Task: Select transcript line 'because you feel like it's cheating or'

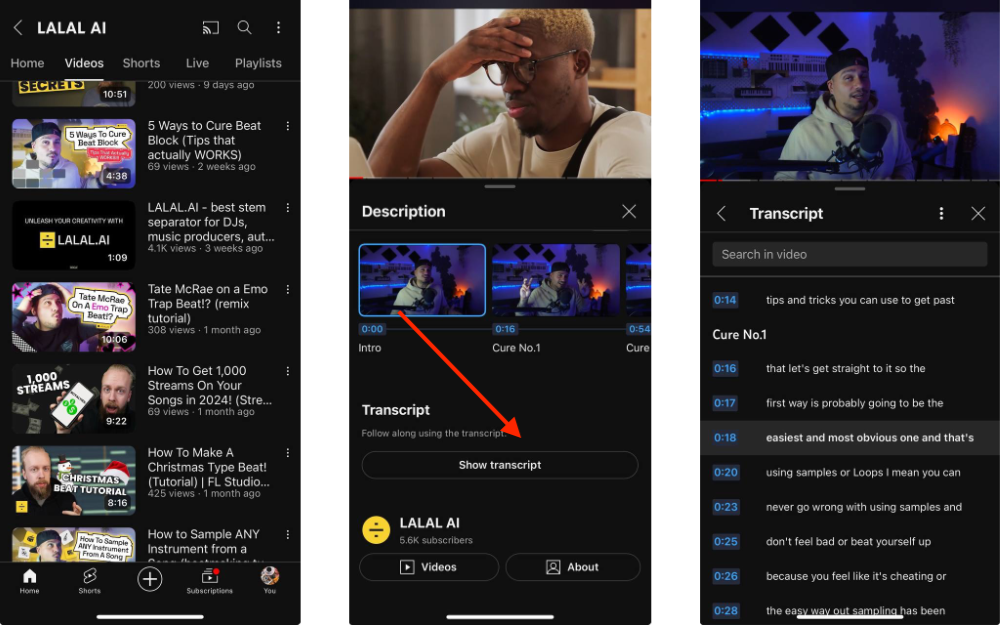Action: [856, 576]
